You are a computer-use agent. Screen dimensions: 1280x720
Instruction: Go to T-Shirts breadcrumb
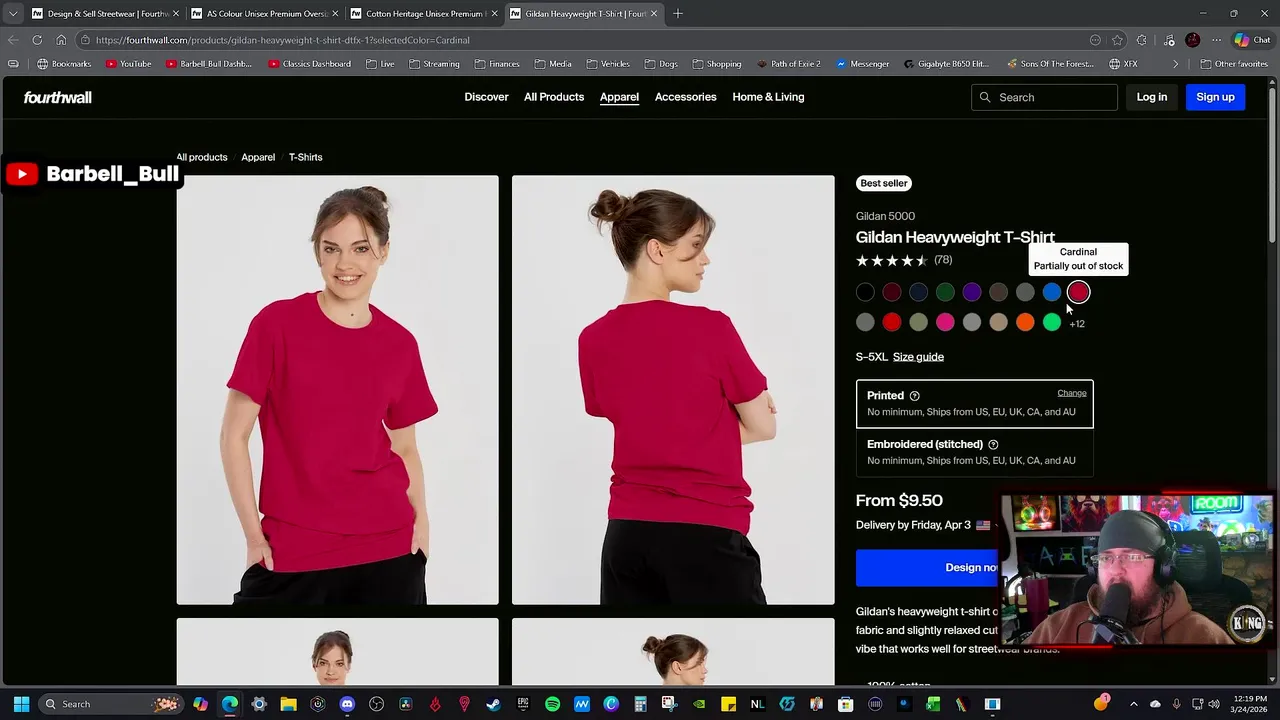[305, 157]
